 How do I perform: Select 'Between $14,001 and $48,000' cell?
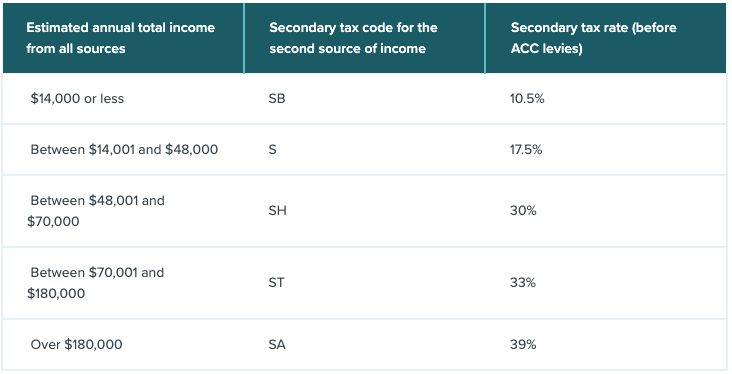tap(124, 149)
